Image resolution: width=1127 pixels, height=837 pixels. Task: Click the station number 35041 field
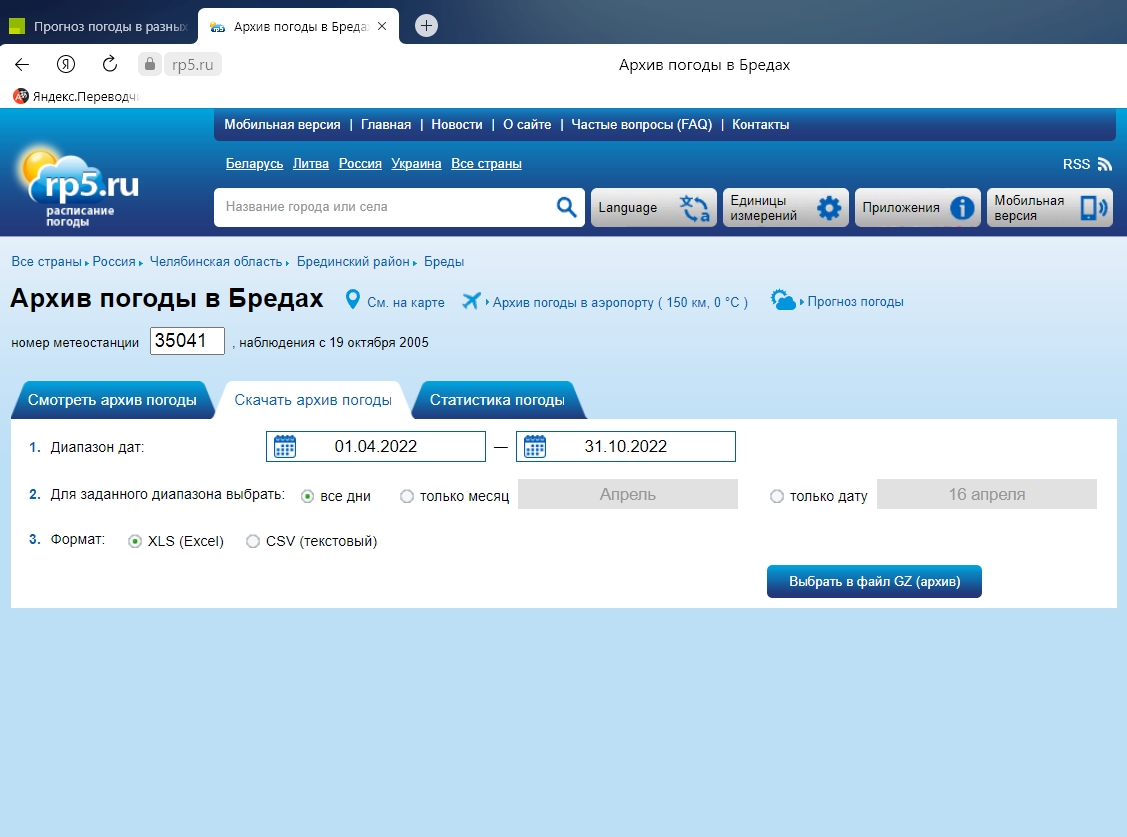point(187,341)
